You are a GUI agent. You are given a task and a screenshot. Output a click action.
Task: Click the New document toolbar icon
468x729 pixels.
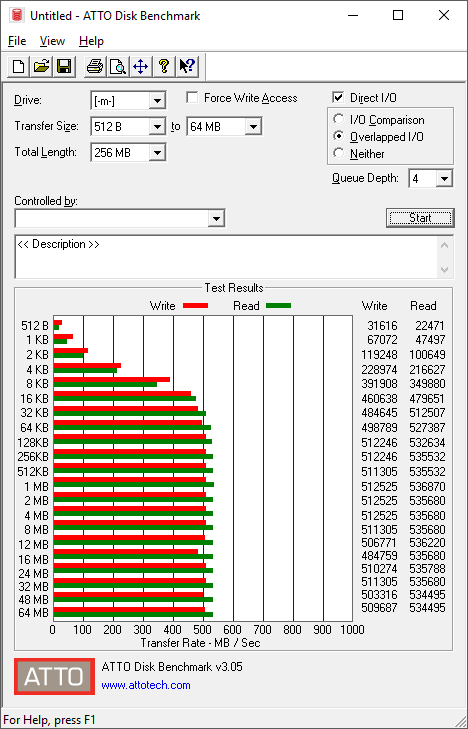[19, 66]
